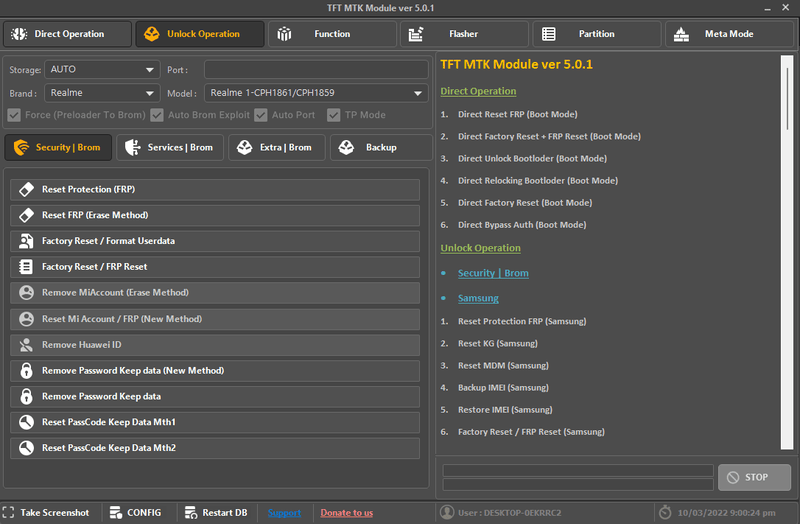Viewport: 800px width, 524px height.
Task: Select the Backup sub-tab
Action: [381, 147]
